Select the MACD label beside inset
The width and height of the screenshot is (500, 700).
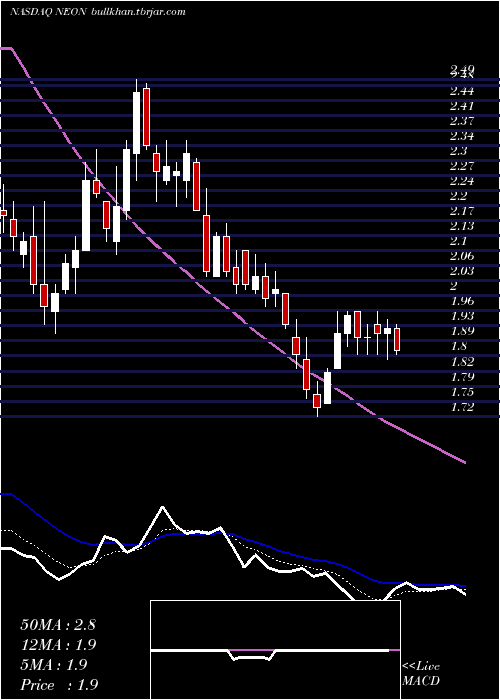421,681
